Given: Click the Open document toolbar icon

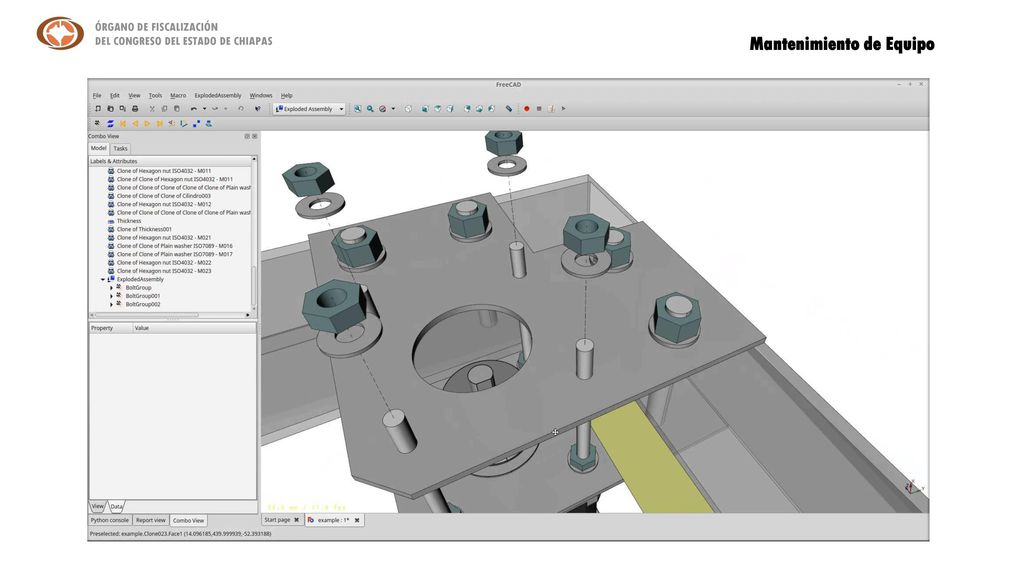Looking at the screenshot, I should 110,108.
